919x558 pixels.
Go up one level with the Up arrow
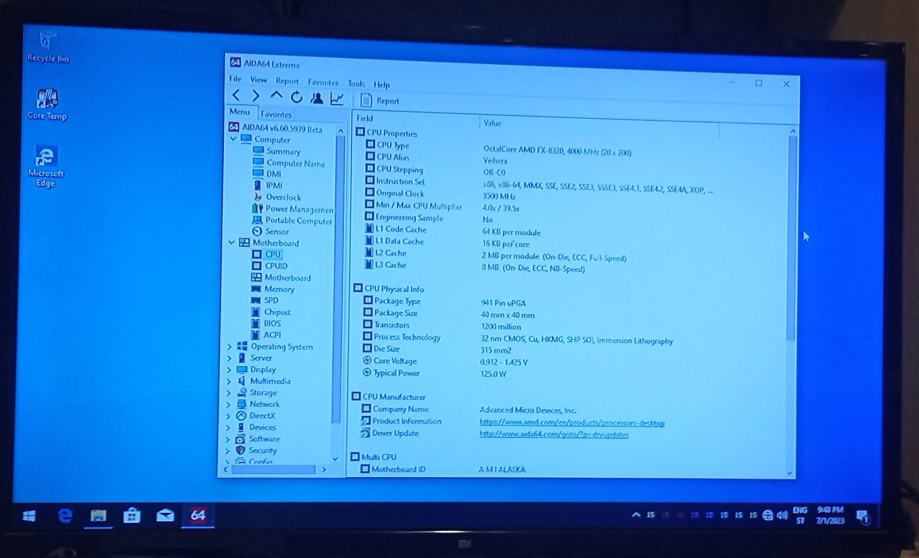tap(276, 96)
